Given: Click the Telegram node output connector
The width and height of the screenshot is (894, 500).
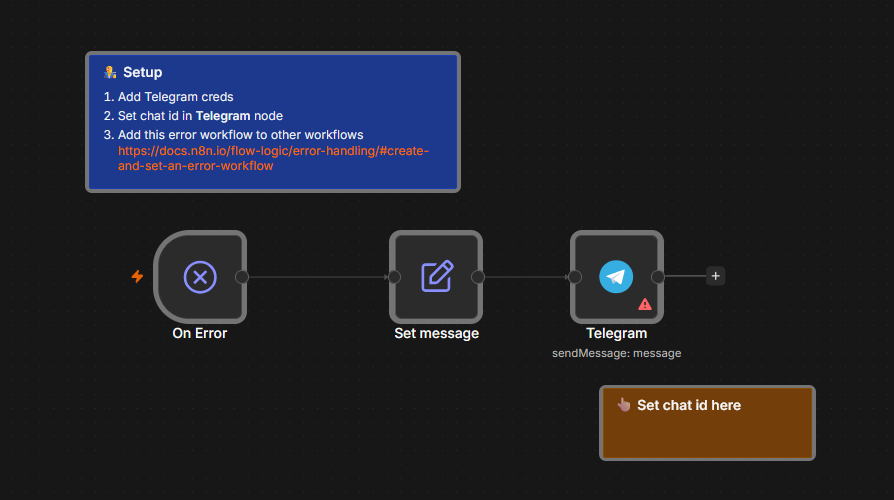Looking at the screenshot, I should (658, 277).
